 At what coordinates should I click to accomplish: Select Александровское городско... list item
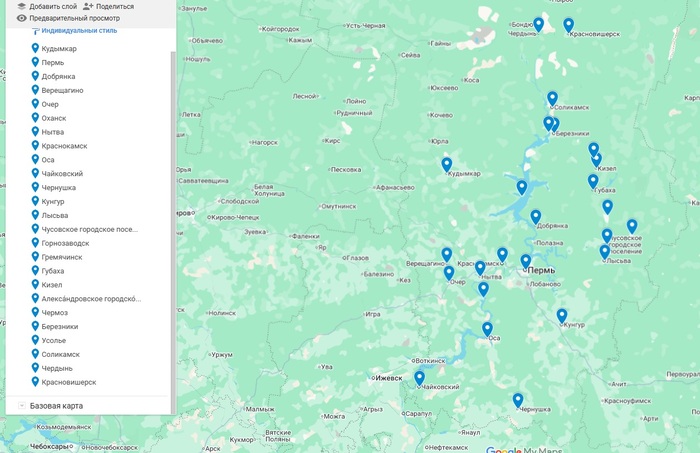pyautogui.click(x=91, y=299)
